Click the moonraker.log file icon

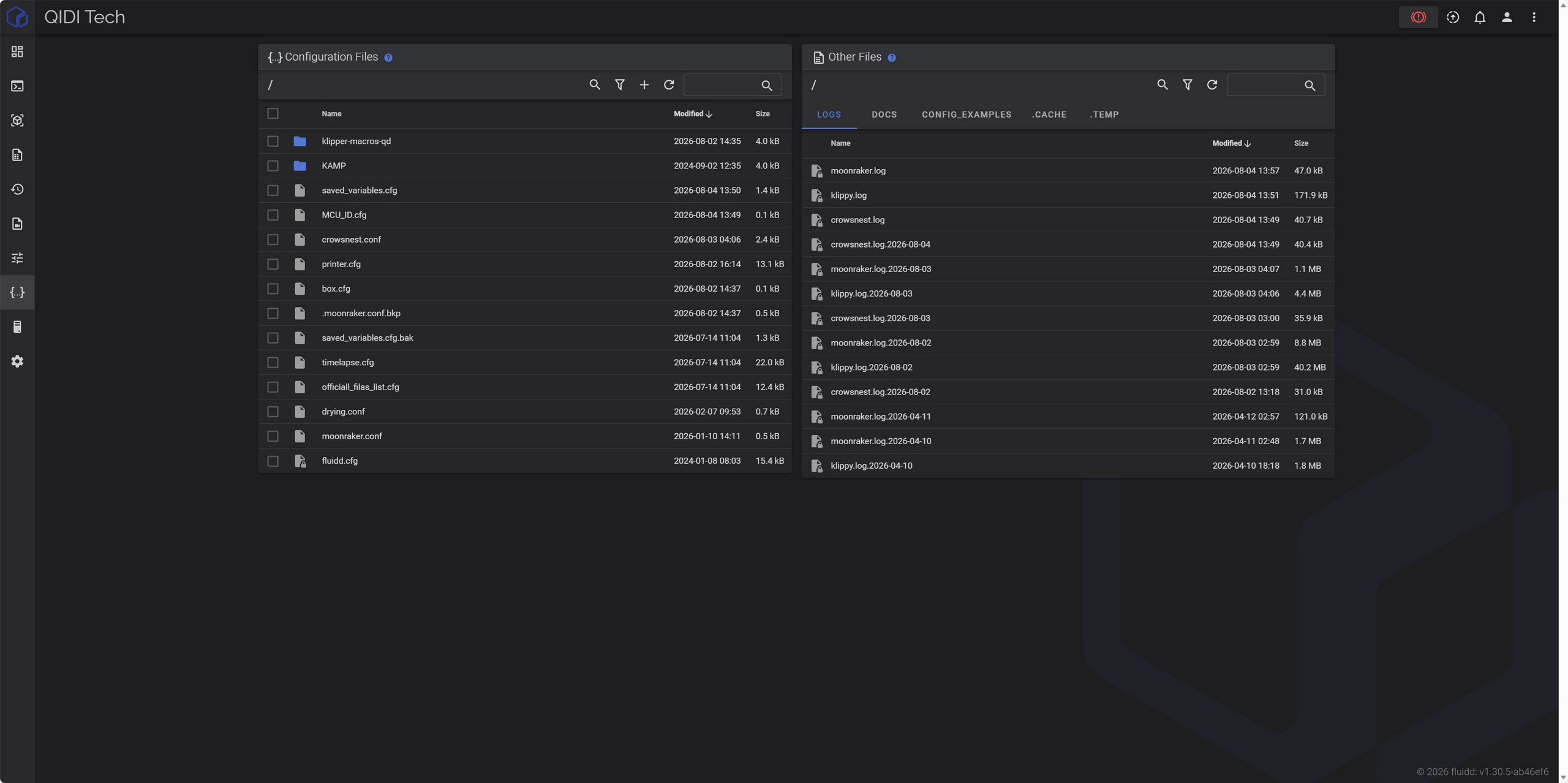[x=816, y=171]
